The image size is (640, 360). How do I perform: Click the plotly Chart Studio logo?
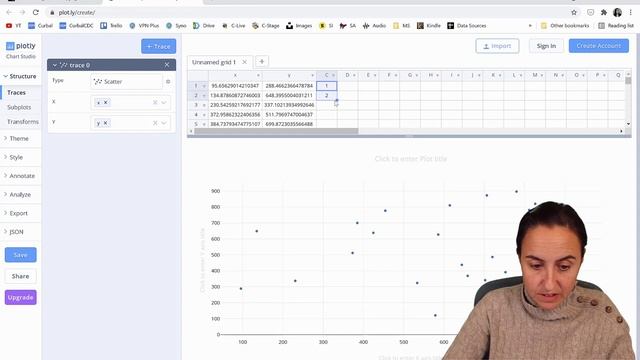(x=21, y=50)
